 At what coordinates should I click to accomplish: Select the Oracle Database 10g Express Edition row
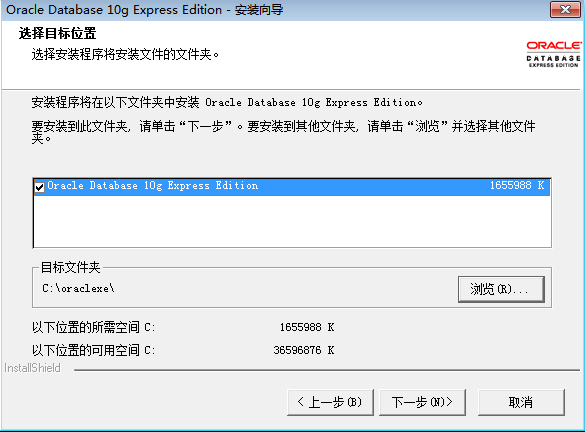click(x=292, y=187)
